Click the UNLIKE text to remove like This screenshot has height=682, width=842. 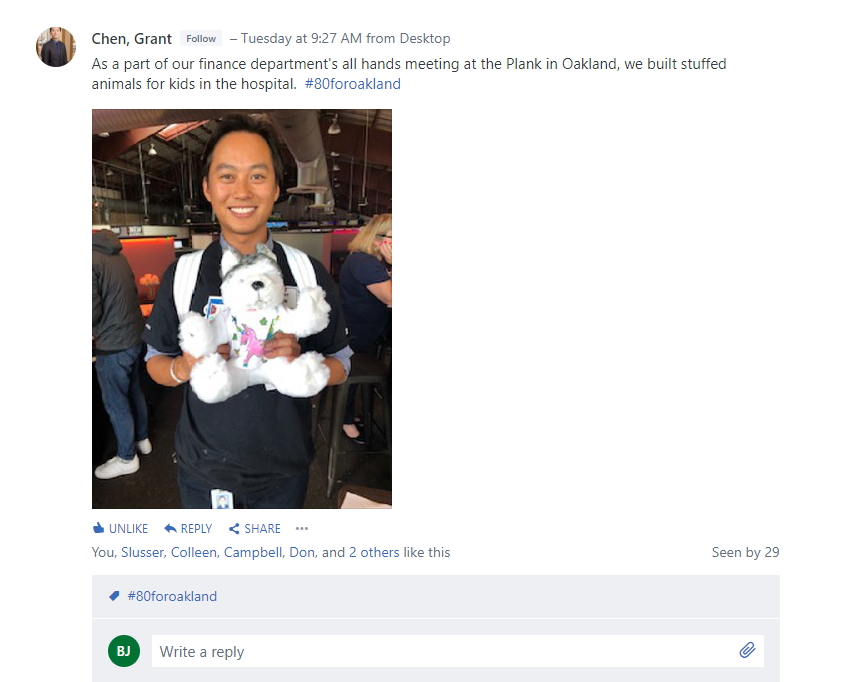click(x=128, y=529)
